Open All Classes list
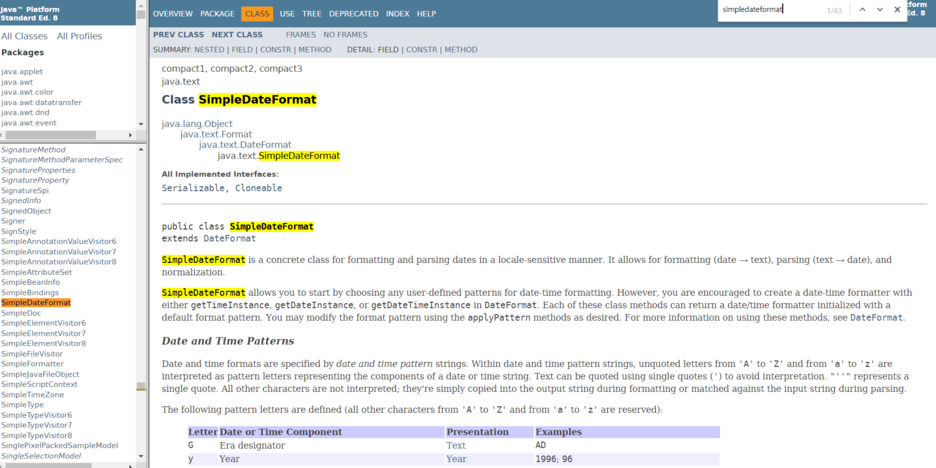 (x=24, y=36)
